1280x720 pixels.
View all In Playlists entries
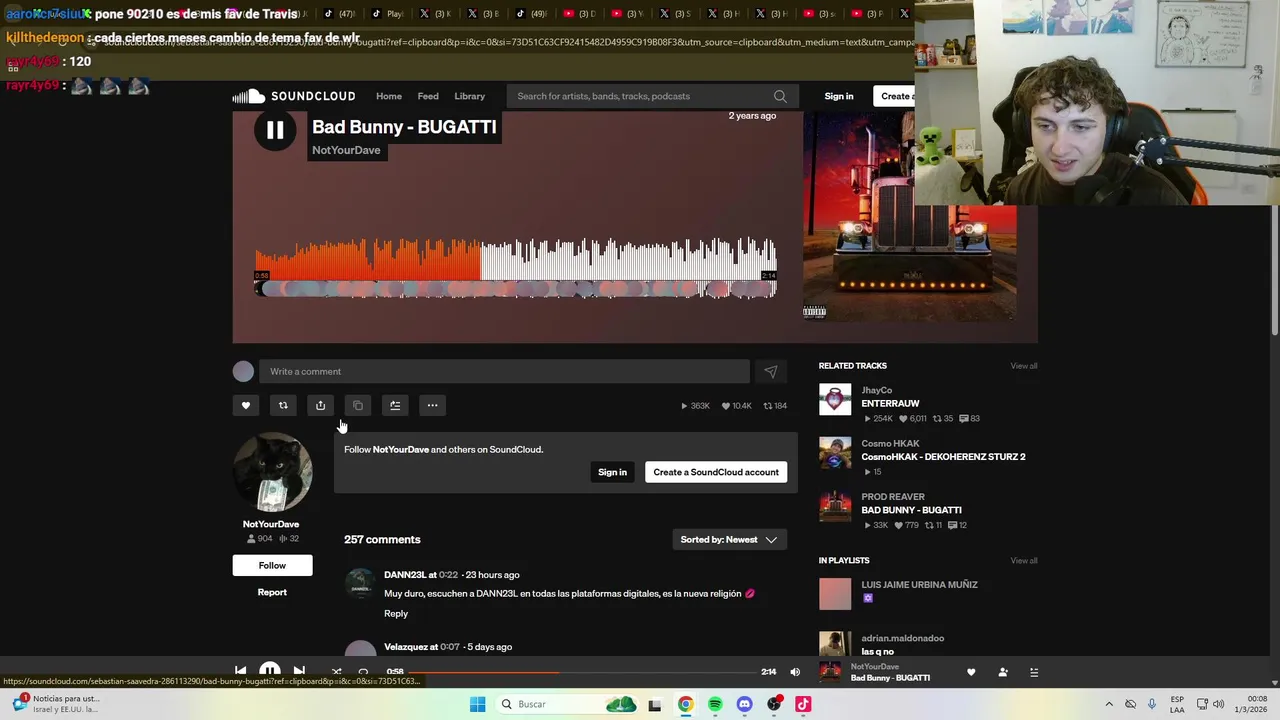tap(1024, 561)
